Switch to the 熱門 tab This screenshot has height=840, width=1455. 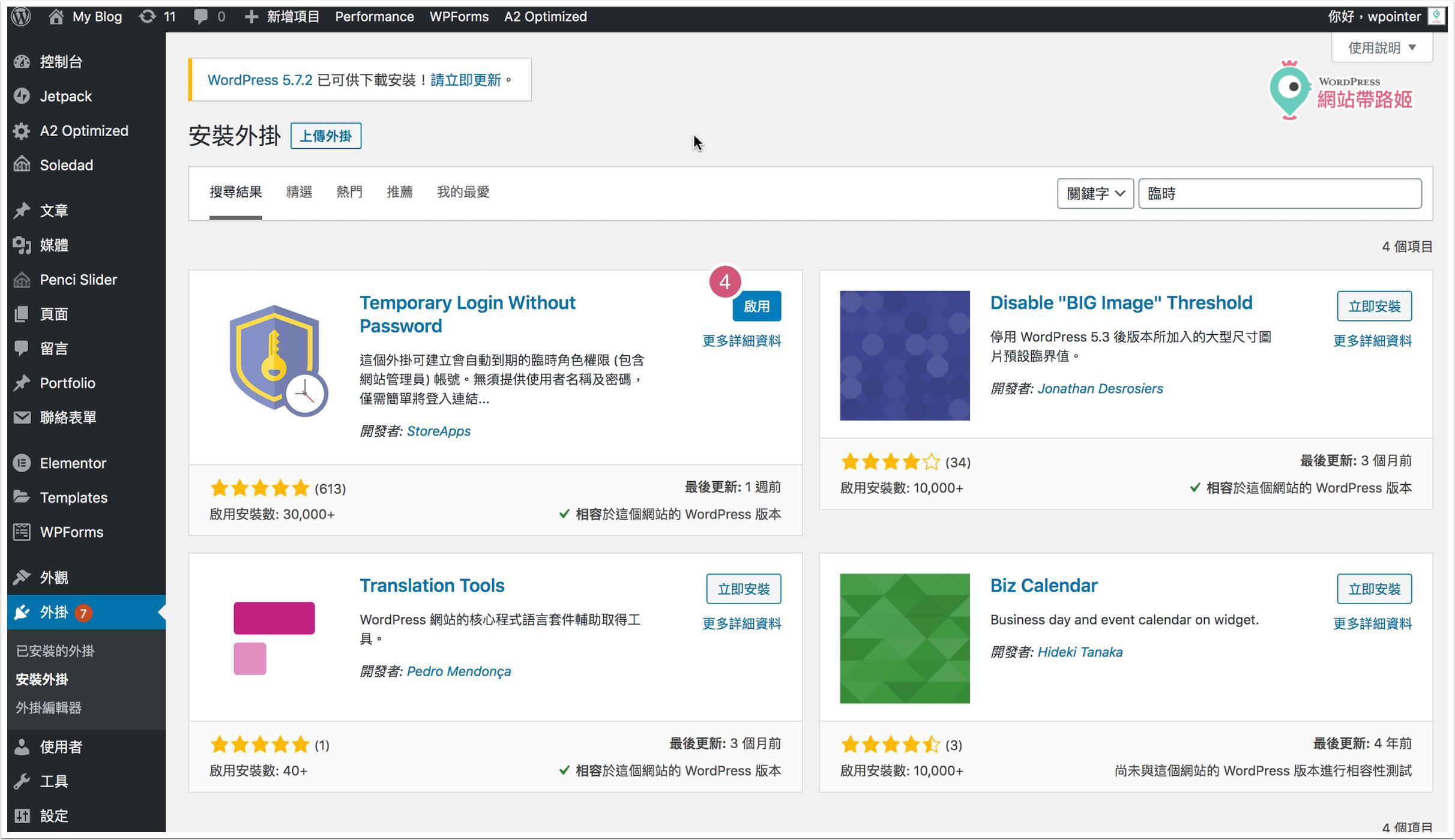[x=349, y=192]
